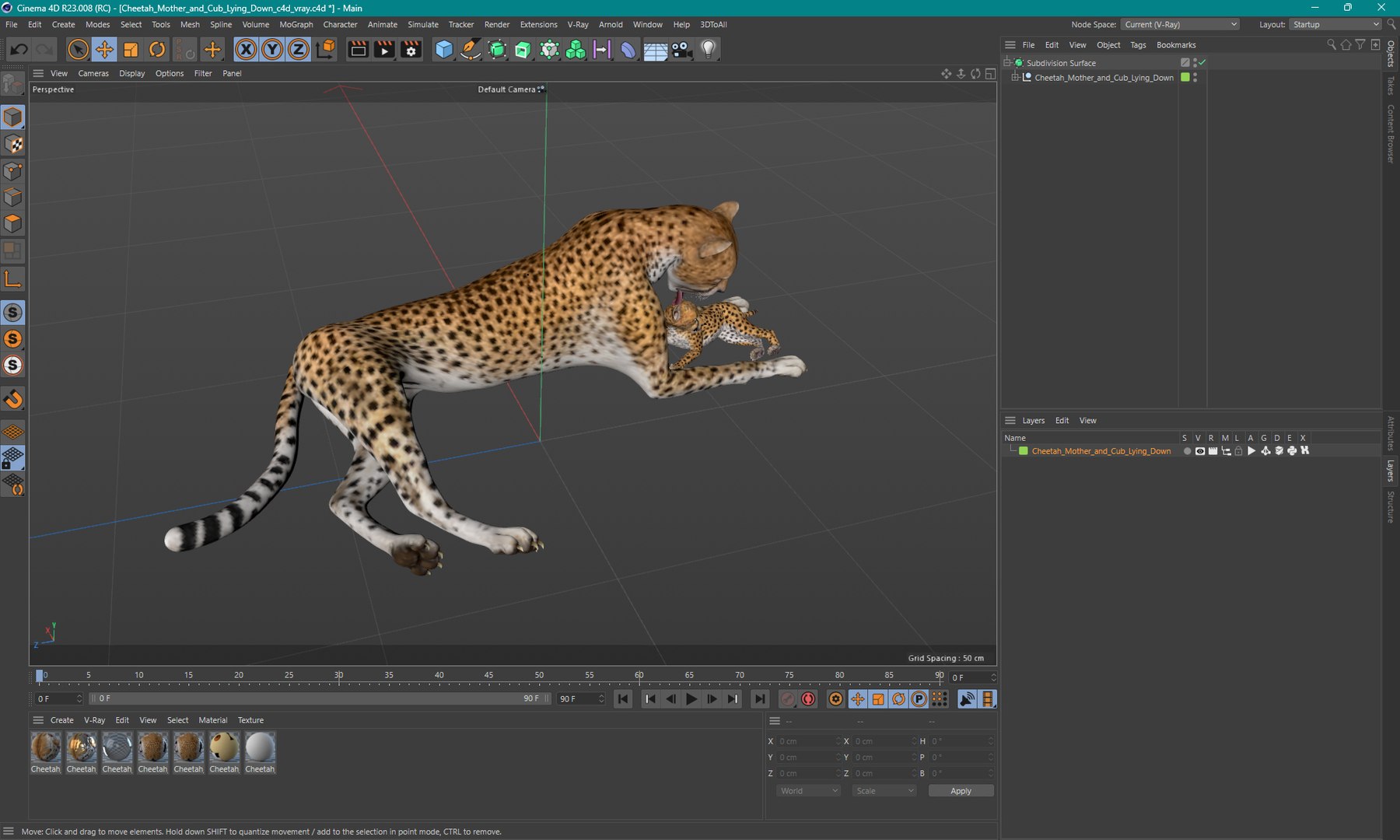
Task: Toggle the Workplane grid icon
Action: tap(13, 432)
